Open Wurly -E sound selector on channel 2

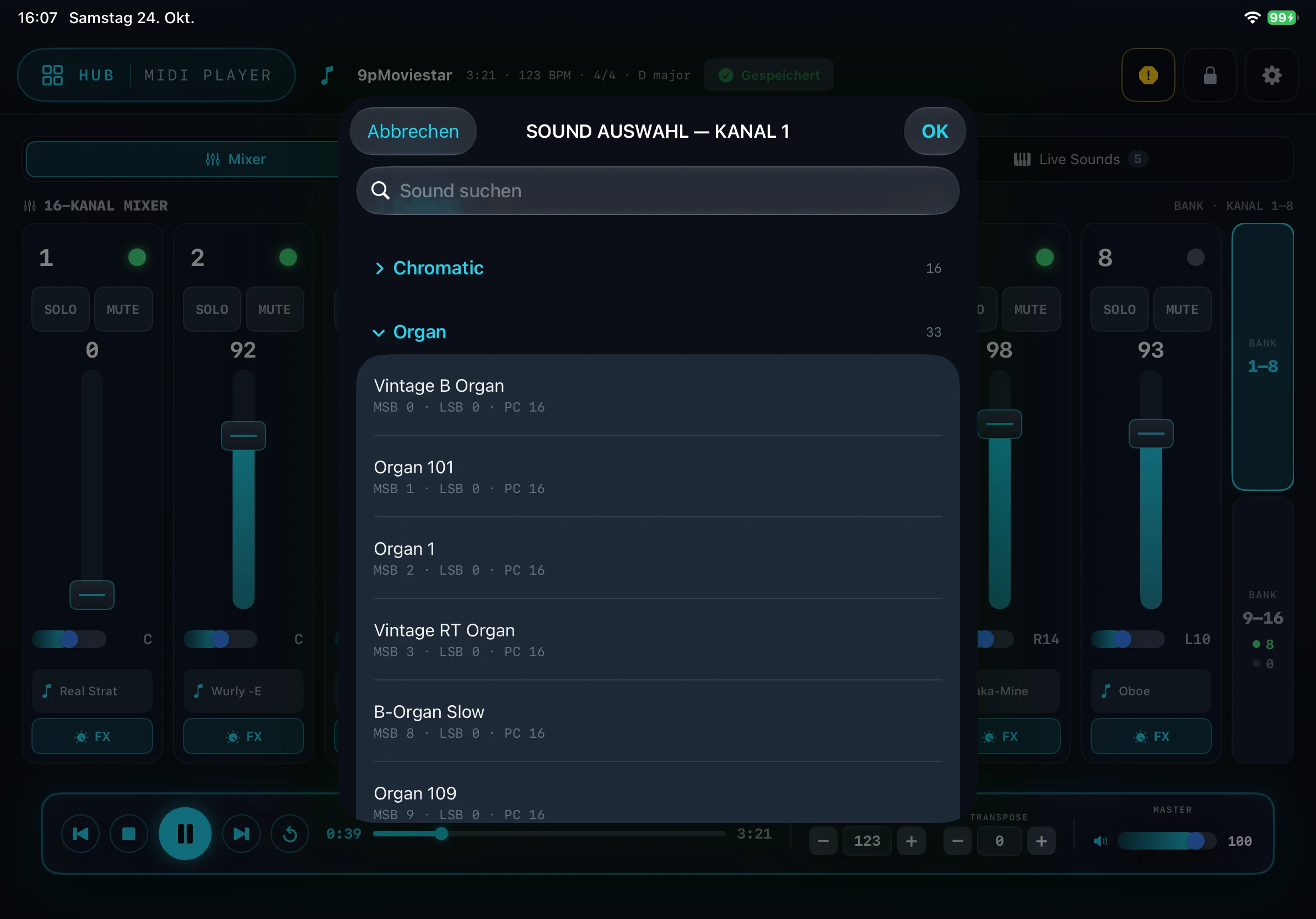pyautogui.click(x=243, y=691)
